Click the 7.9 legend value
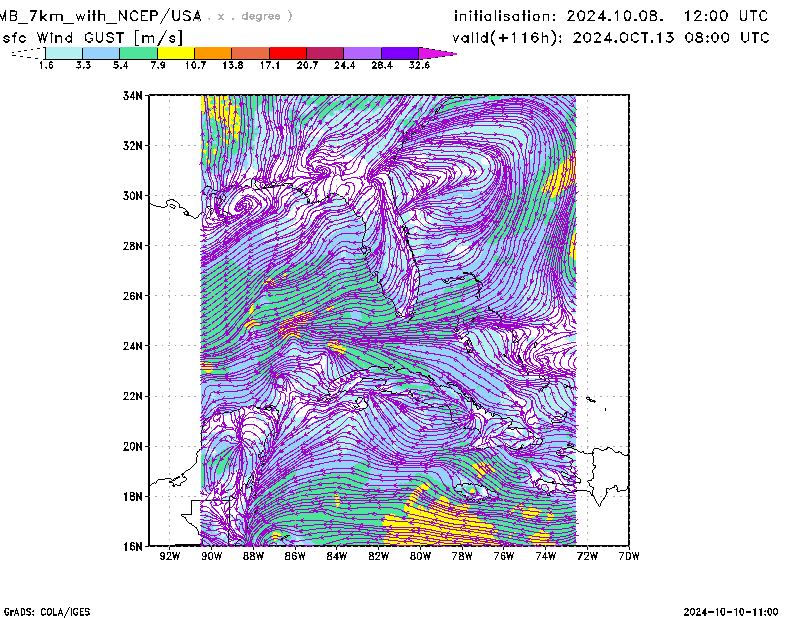Viewport: 800px width, 618px height. click(158, 65)
